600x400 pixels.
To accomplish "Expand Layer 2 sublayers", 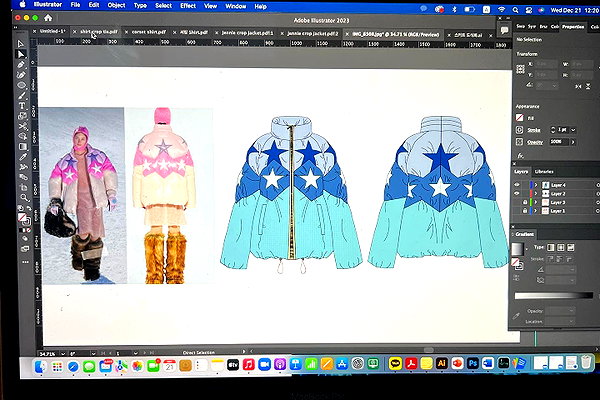I will click(x=536, y=194).
